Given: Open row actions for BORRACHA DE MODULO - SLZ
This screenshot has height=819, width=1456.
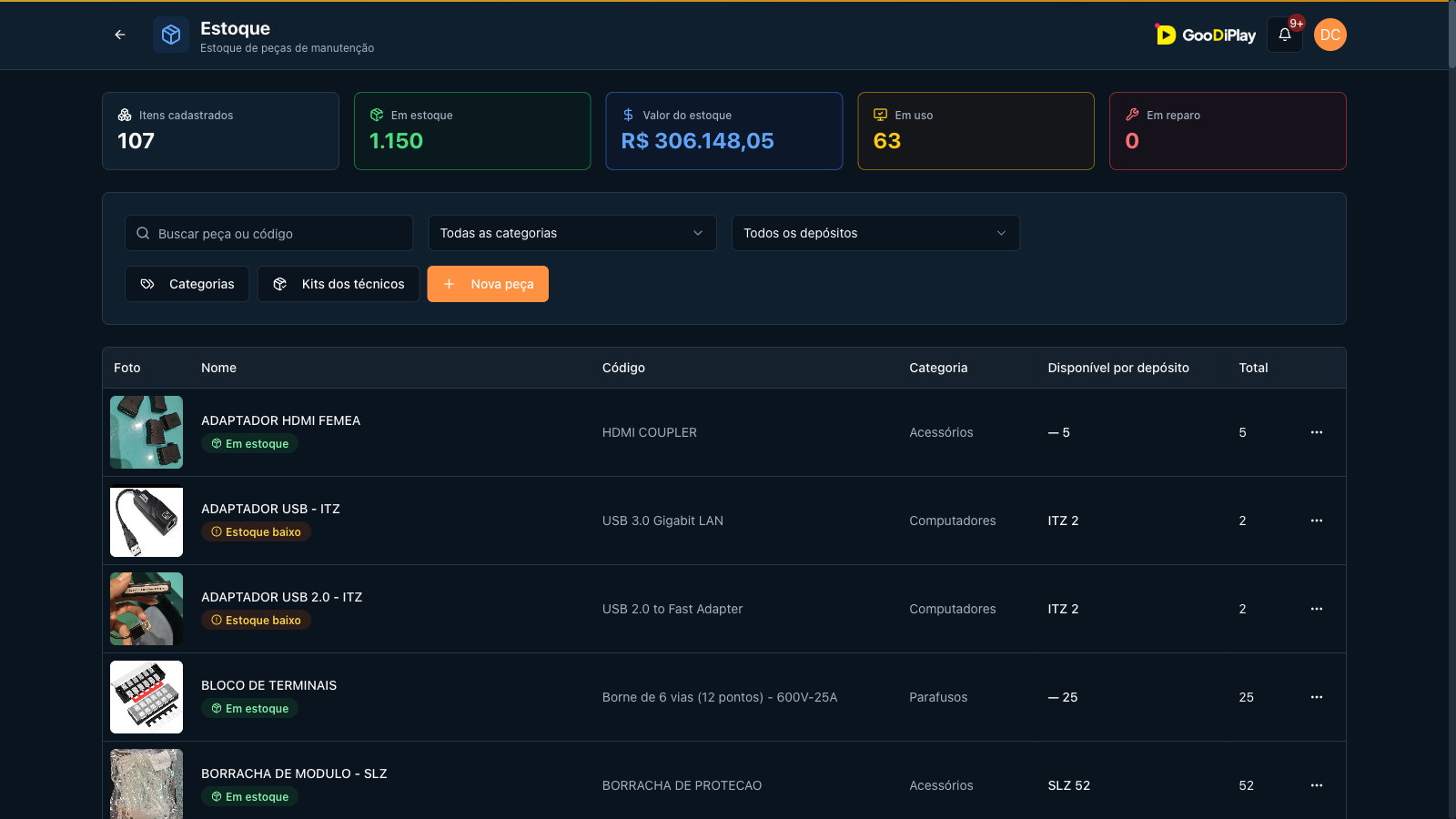Looking at the screenshot, I should (1317, 785).
